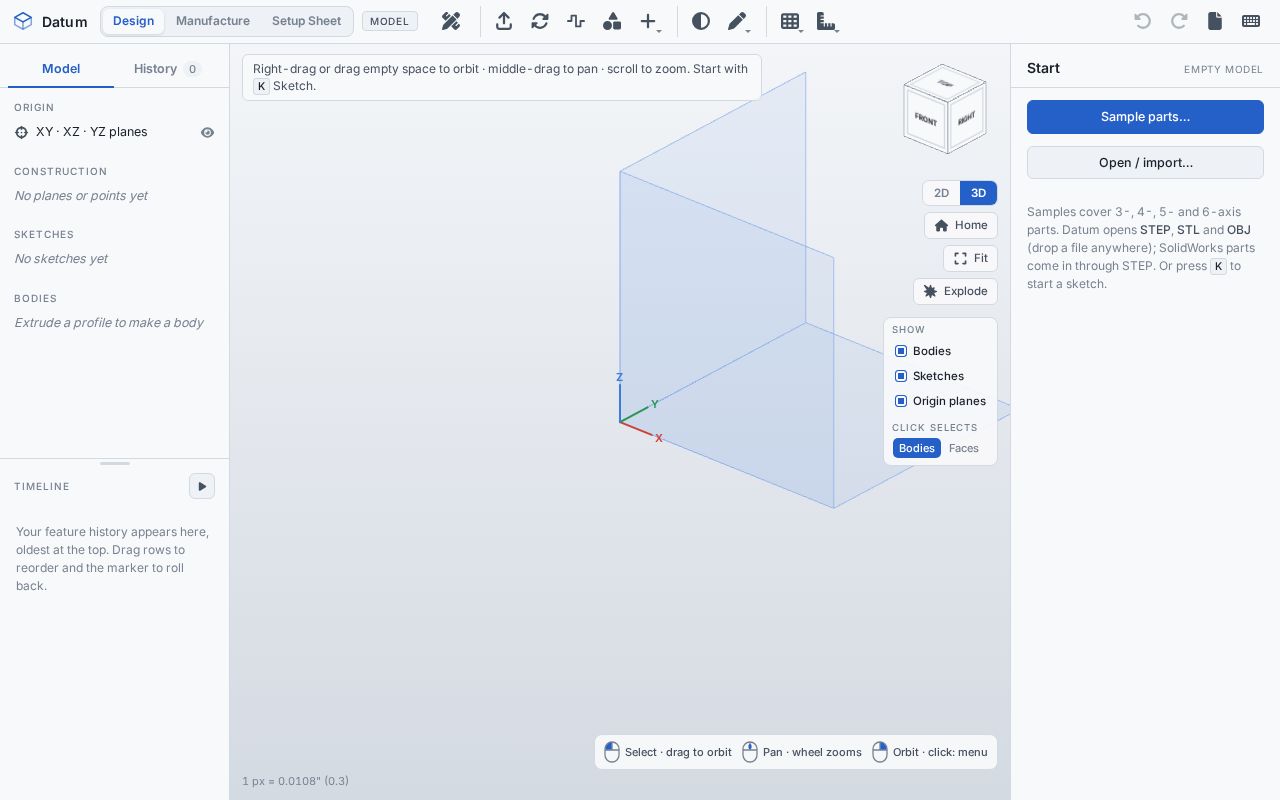Viewport: 1280px width, 800px height.
Task: Click the crossed pencil and ruler icon
Action: click(x=451, y=21)
